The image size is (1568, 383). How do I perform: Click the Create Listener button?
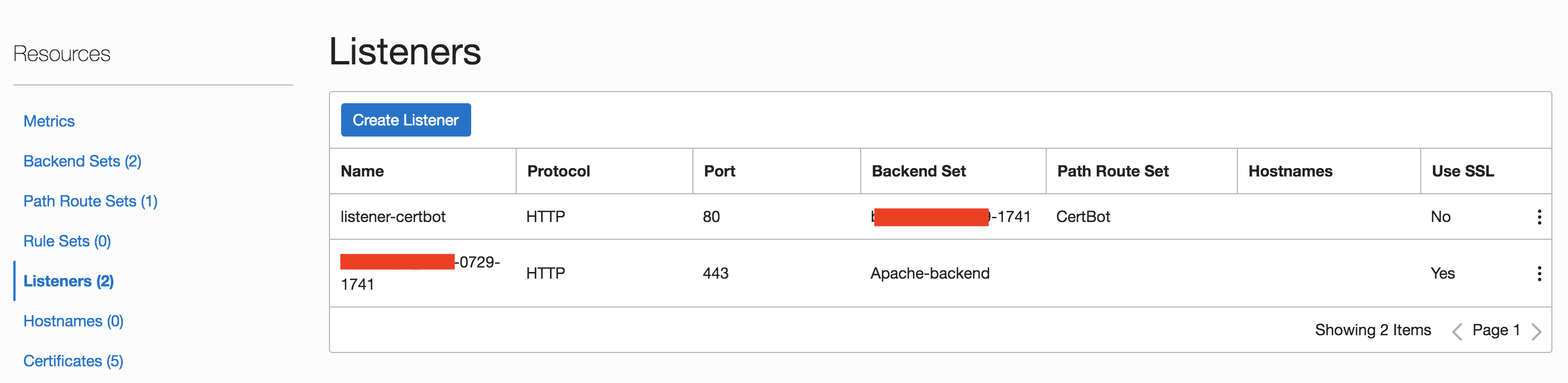(x=406, y=120)
